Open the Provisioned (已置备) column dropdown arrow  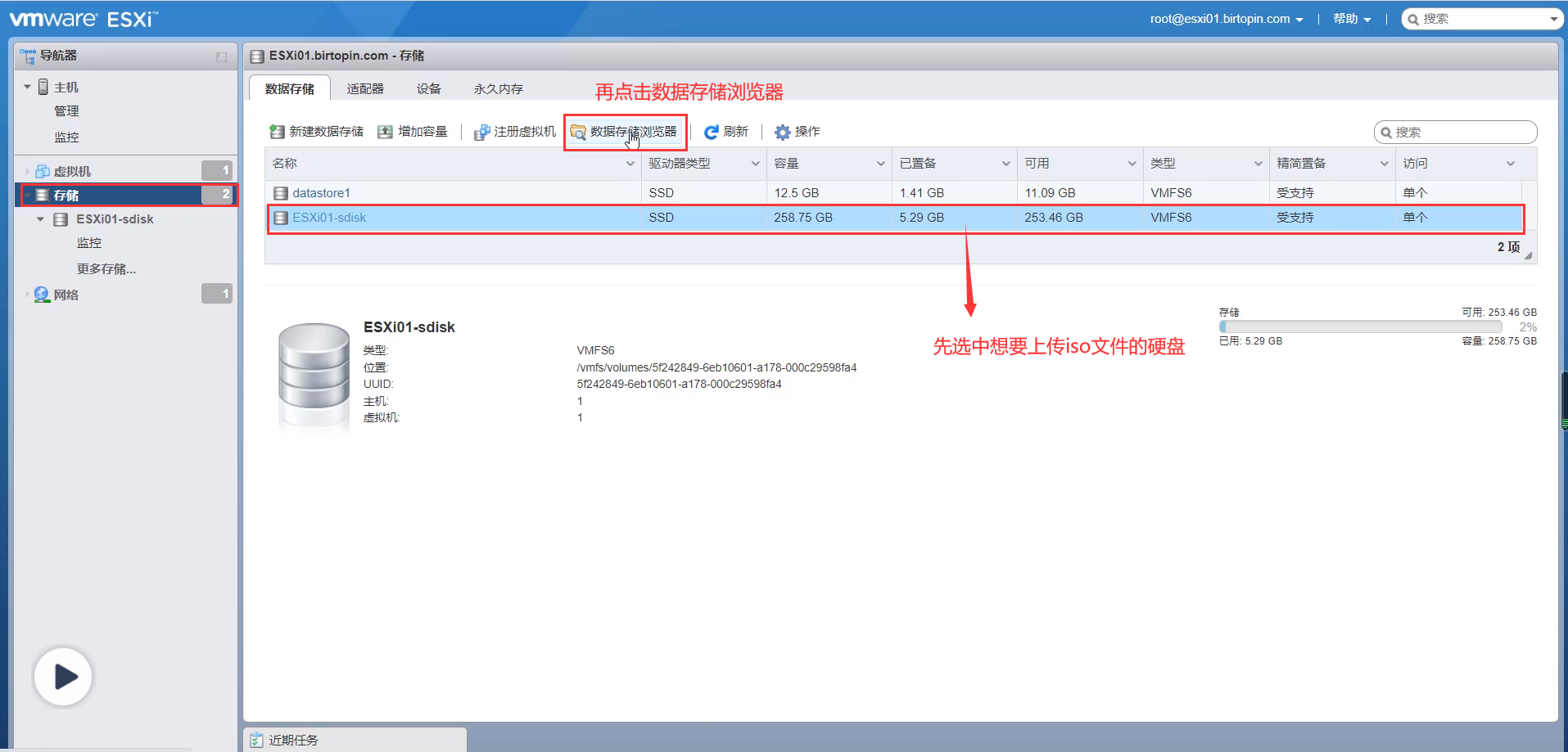1006,164
